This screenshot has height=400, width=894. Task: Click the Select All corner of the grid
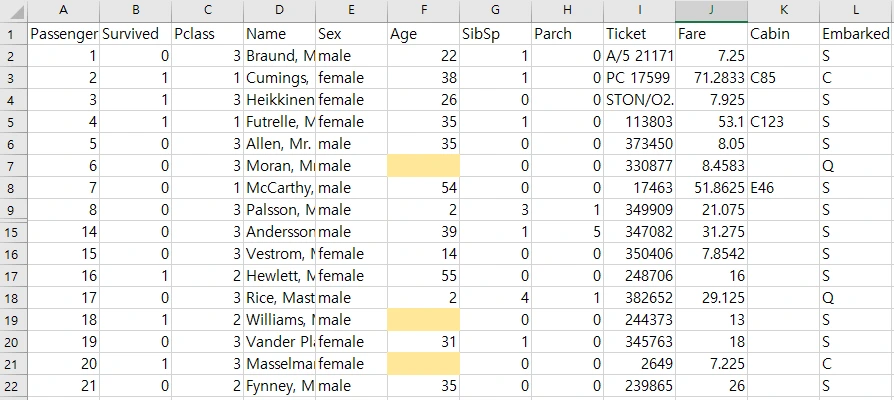(x=13, y=10)
